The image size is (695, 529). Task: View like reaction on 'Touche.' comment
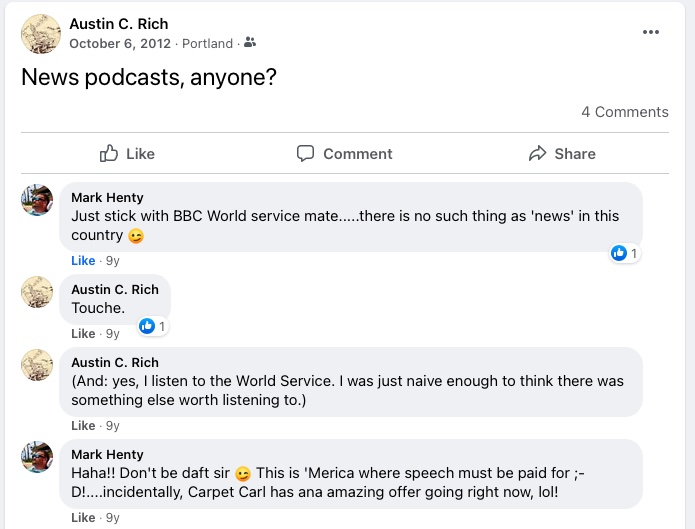point(152,326)
